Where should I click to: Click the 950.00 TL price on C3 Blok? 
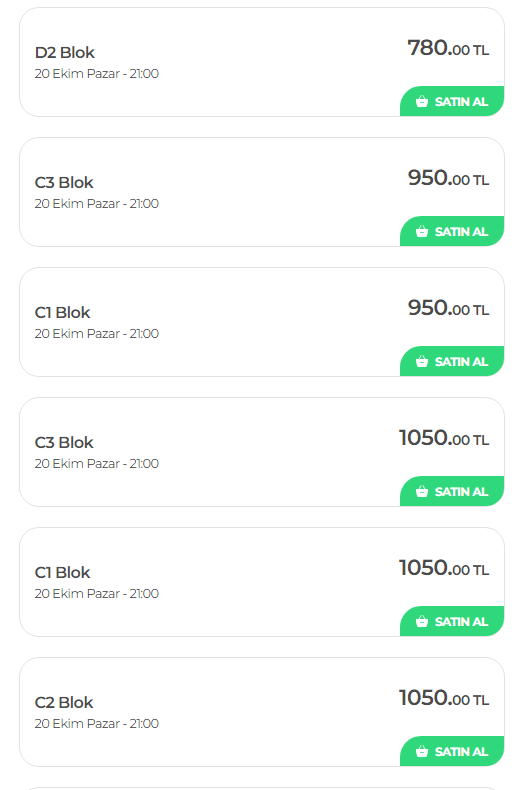(448, 178)
